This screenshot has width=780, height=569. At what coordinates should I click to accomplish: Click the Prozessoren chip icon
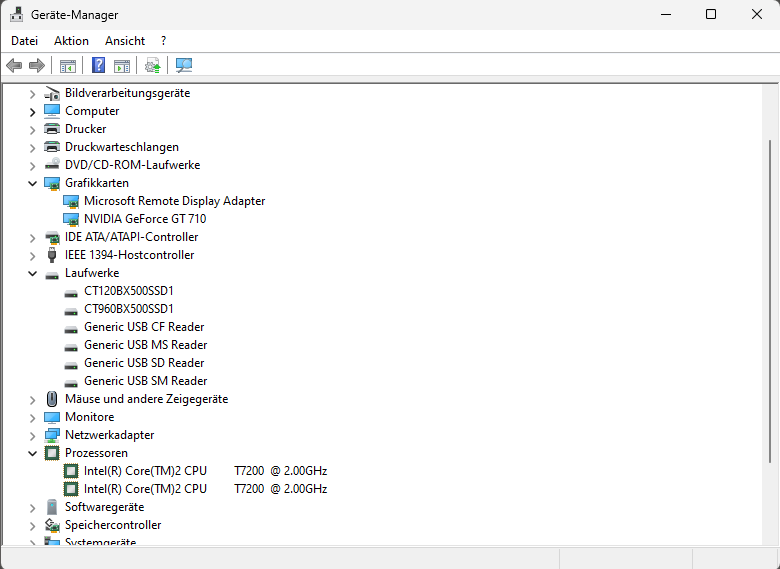(x=52, y=453)
